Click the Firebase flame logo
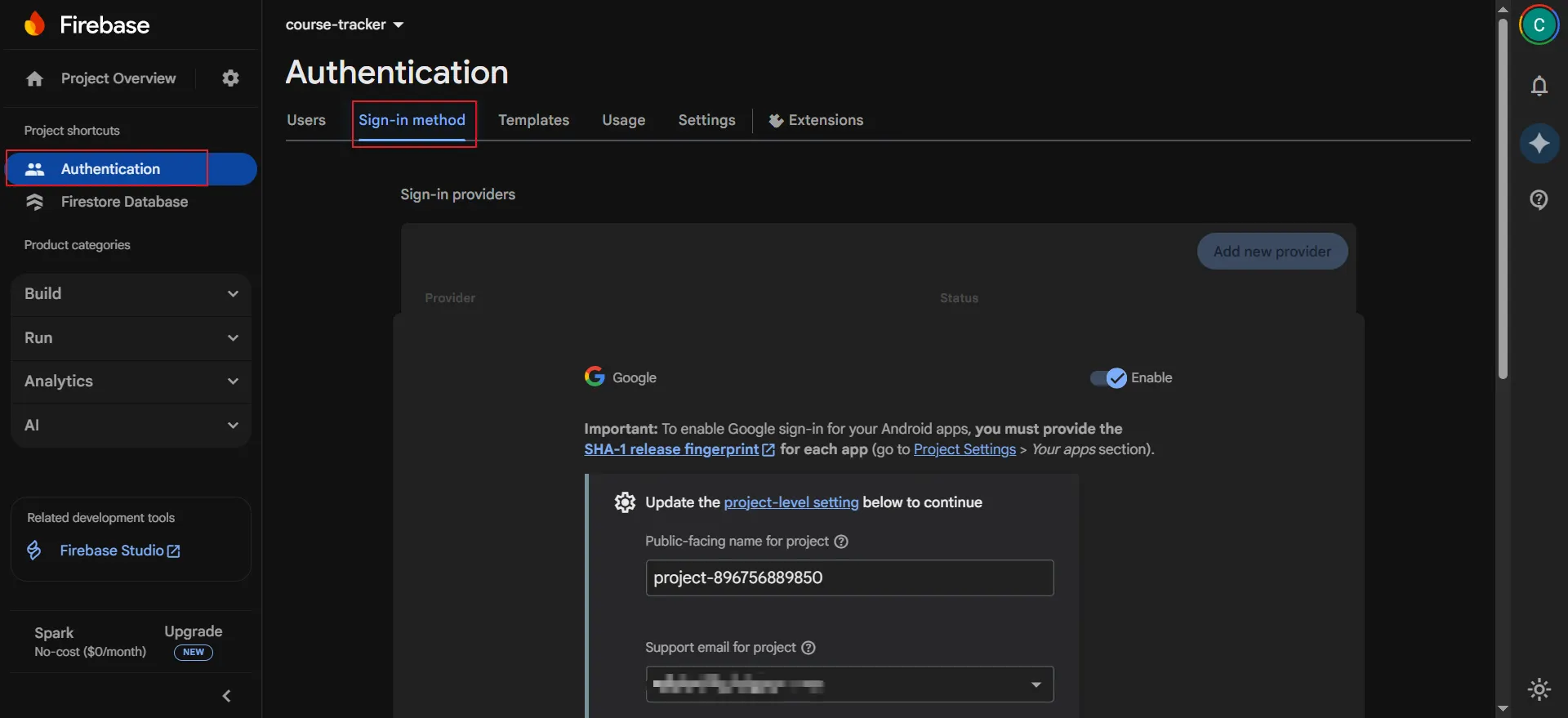Viewport: 1568px width, 718px height. tap(34, 25)
